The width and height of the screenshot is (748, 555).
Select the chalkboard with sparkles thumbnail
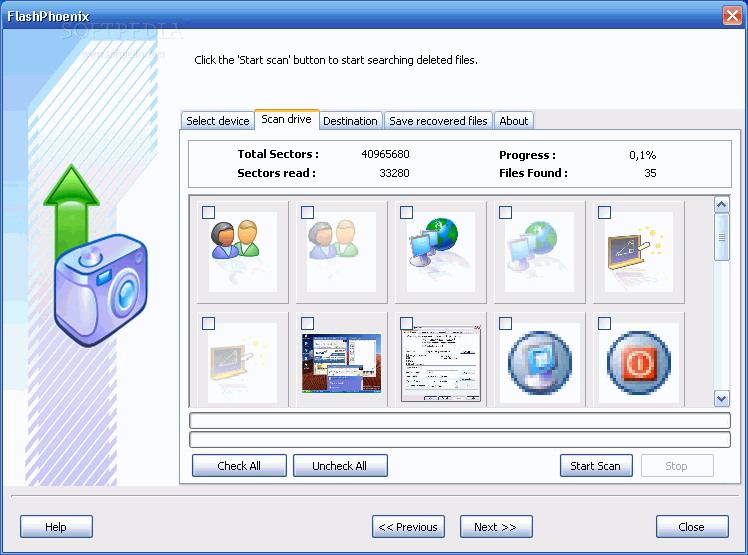click(x=639, y=251)
